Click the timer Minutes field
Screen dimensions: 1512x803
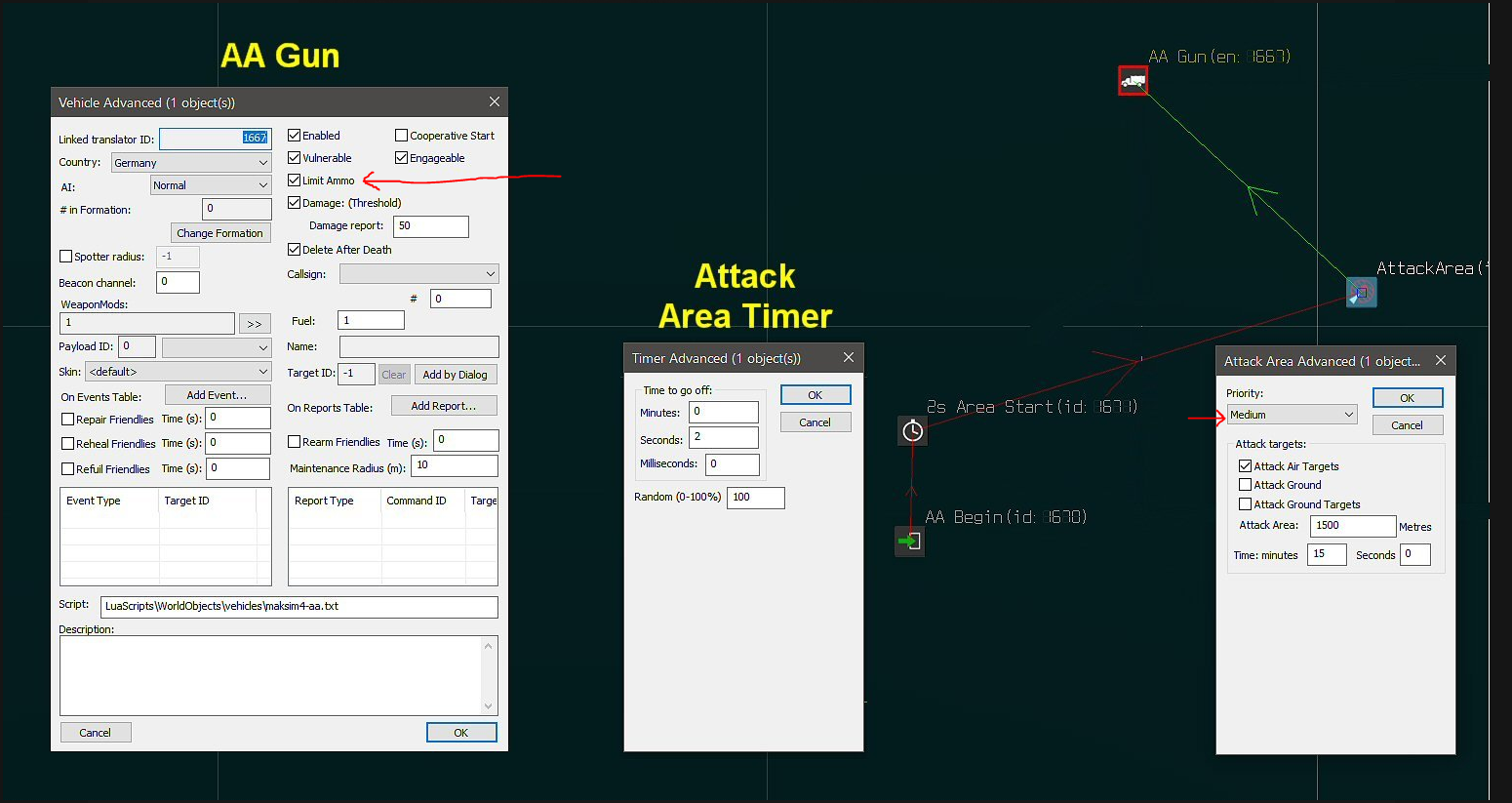[x=724, y=412]
